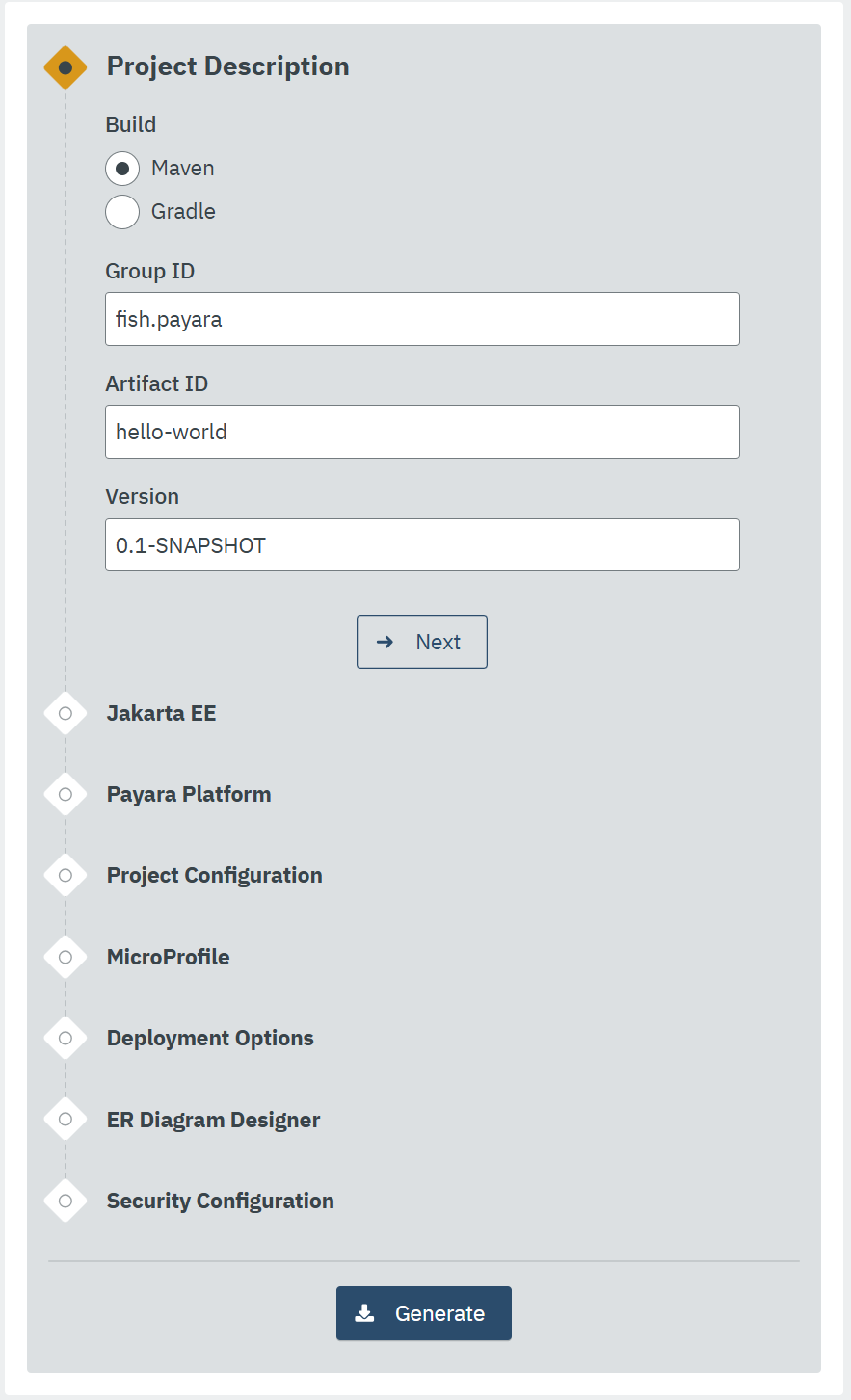Expand the MicroProfile section
The width and height of the screenshot is (851, 1400).
[x=169, y=958]
